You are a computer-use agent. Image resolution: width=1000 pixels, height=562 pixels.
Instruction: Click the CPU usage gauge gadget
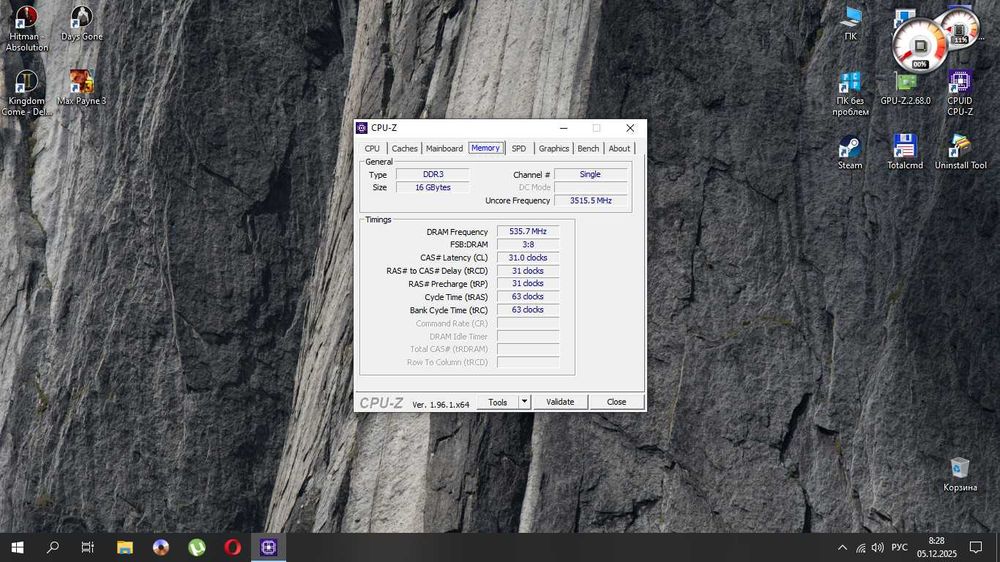tap(919, 47)
